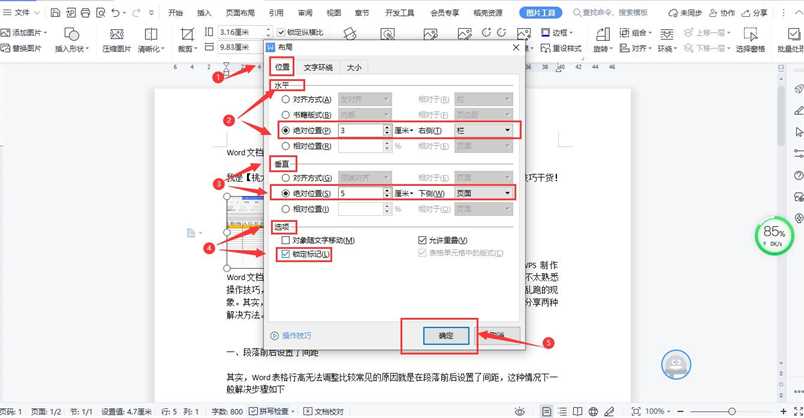Open vertical 下侧(W) dropdown showing 页面
This screenshot has height=418, width=804.
[485, 193]
